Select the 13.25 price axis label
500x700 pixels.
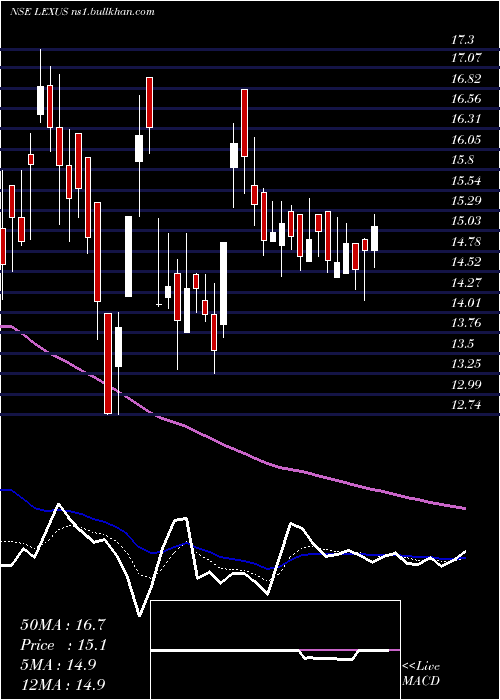(x=467, y=364)
